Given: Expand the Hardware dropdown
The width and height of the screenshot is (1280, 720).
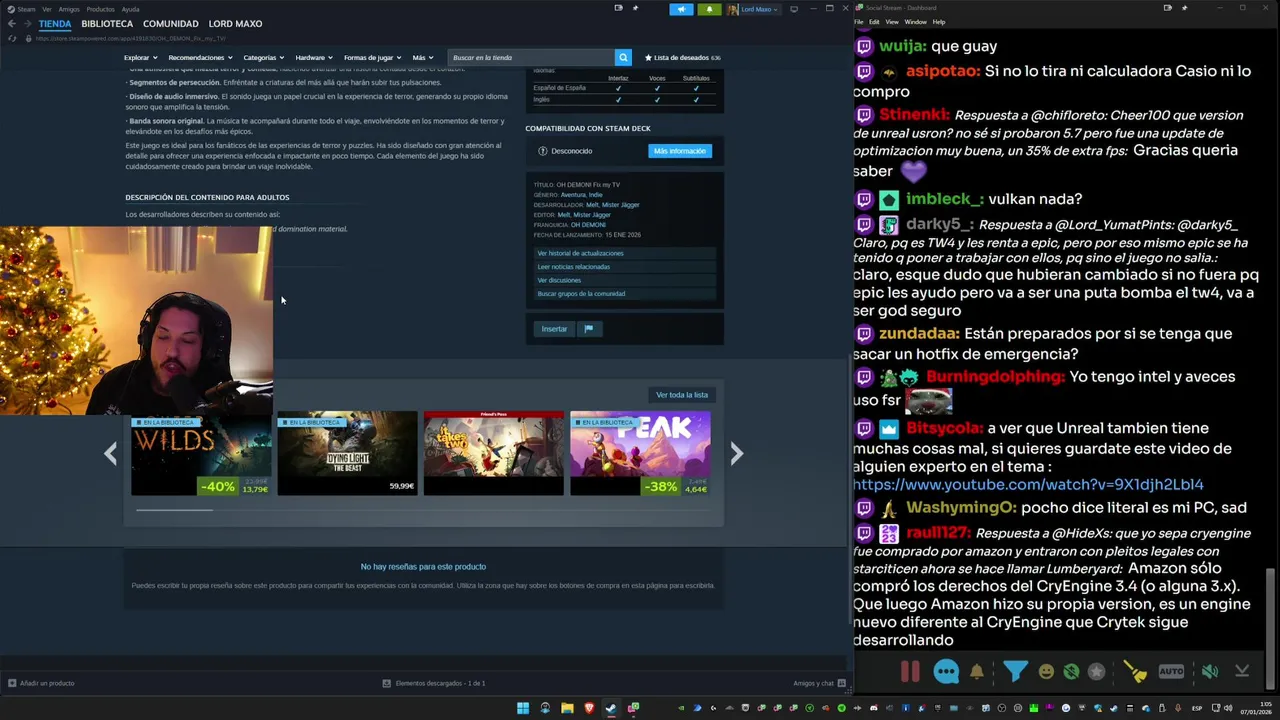Looking at the screenshot, I should [x=313, y=58].
